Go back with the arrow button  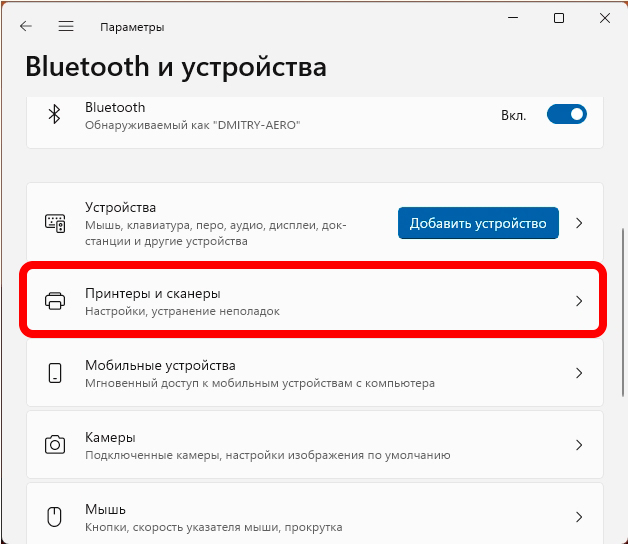tap(26, 26)
